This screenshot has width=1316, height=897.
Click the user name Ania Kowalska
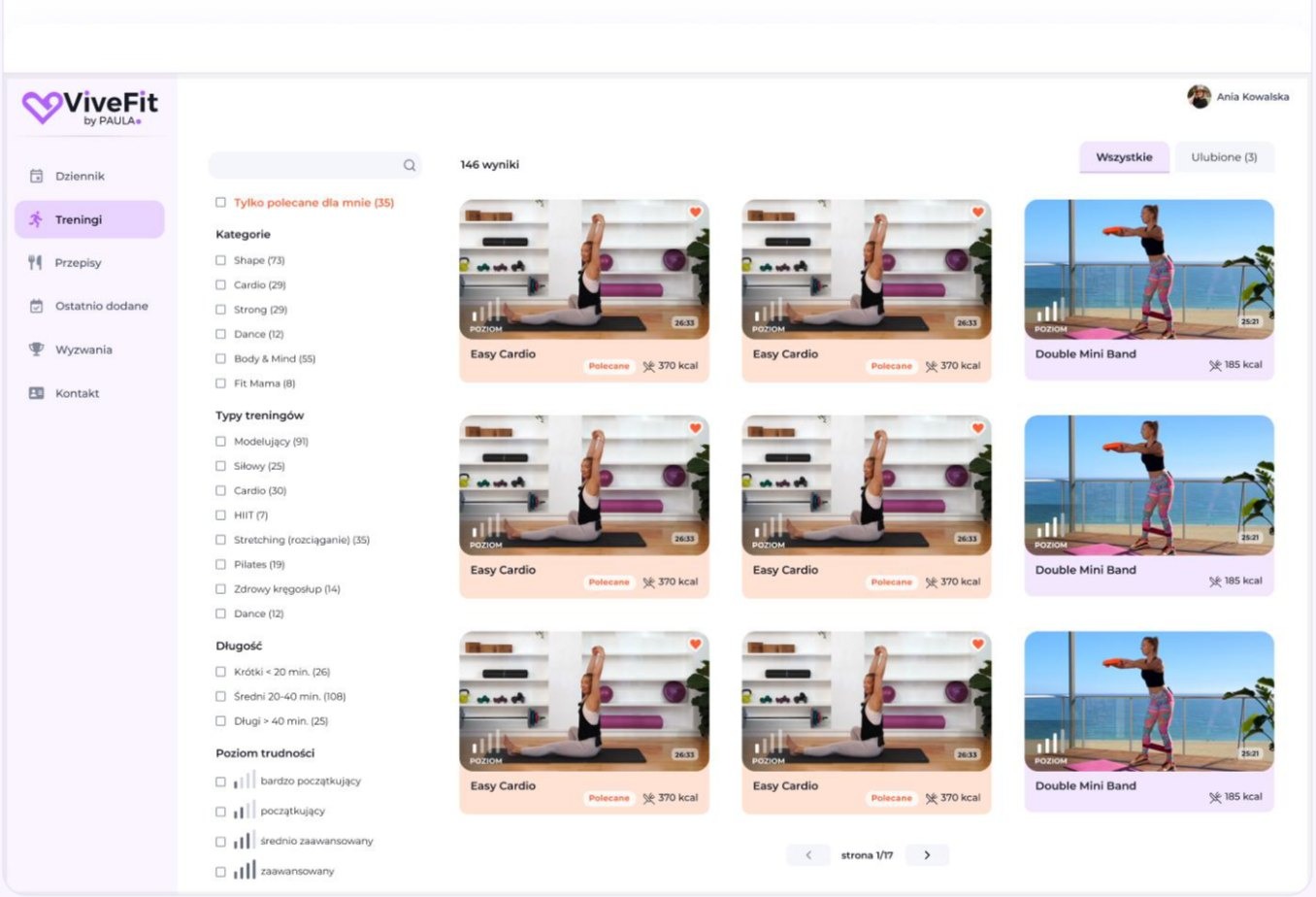click(x=1253, y=97)
